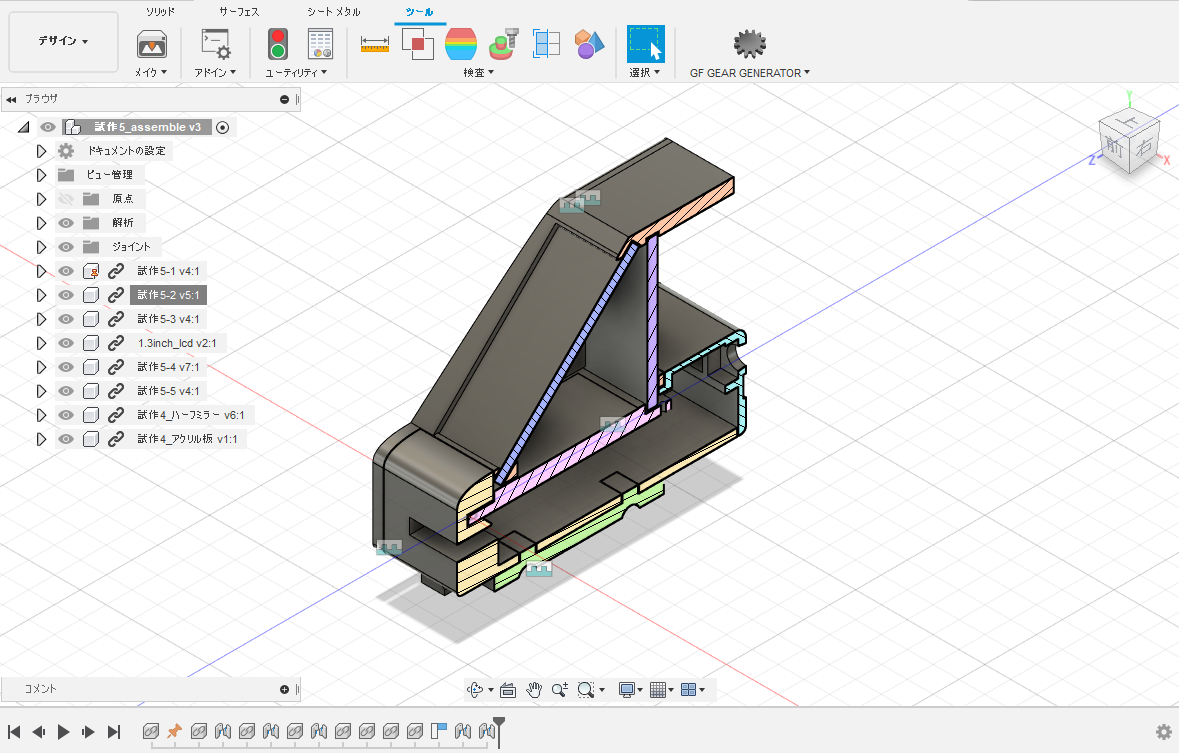
Task: Click the Section Analysis icon in toolbar
Action: 546,44
